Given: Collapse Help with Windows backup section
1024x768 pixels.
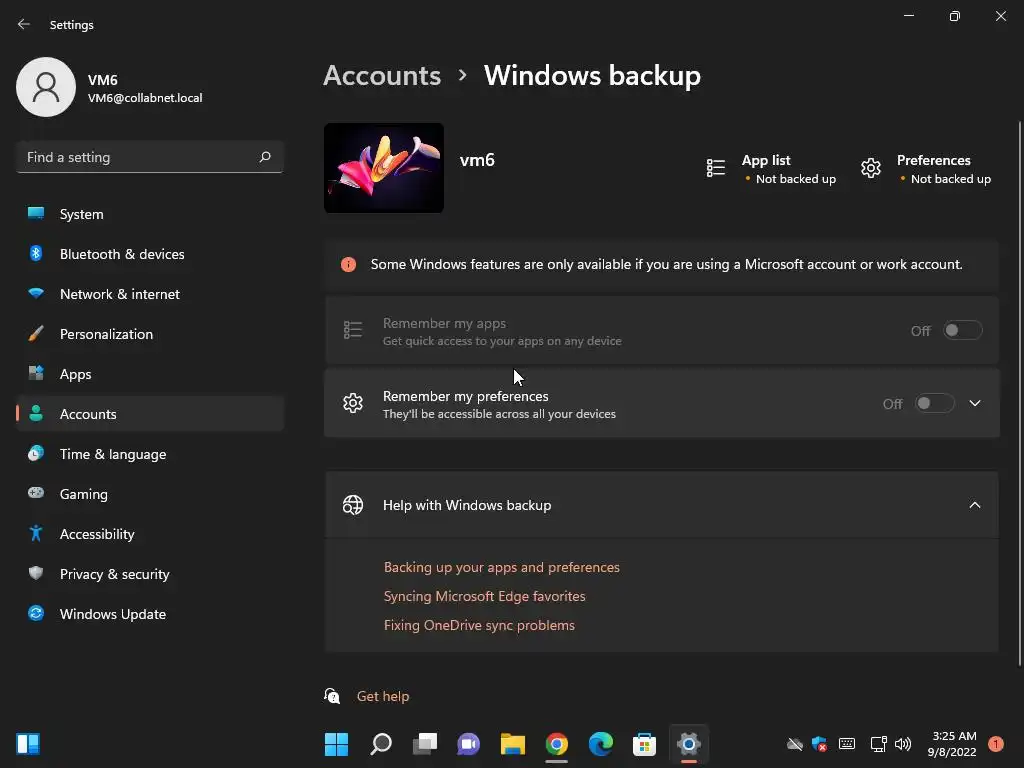Looking at the screenshot, I should click(x=975, y=505).
